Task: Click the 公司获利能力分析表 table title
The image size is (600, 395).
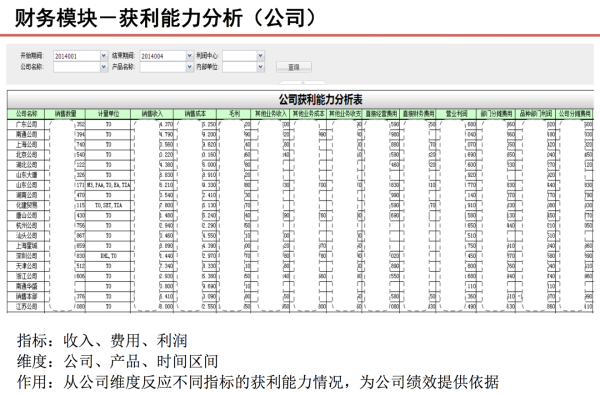Action: 320,100
